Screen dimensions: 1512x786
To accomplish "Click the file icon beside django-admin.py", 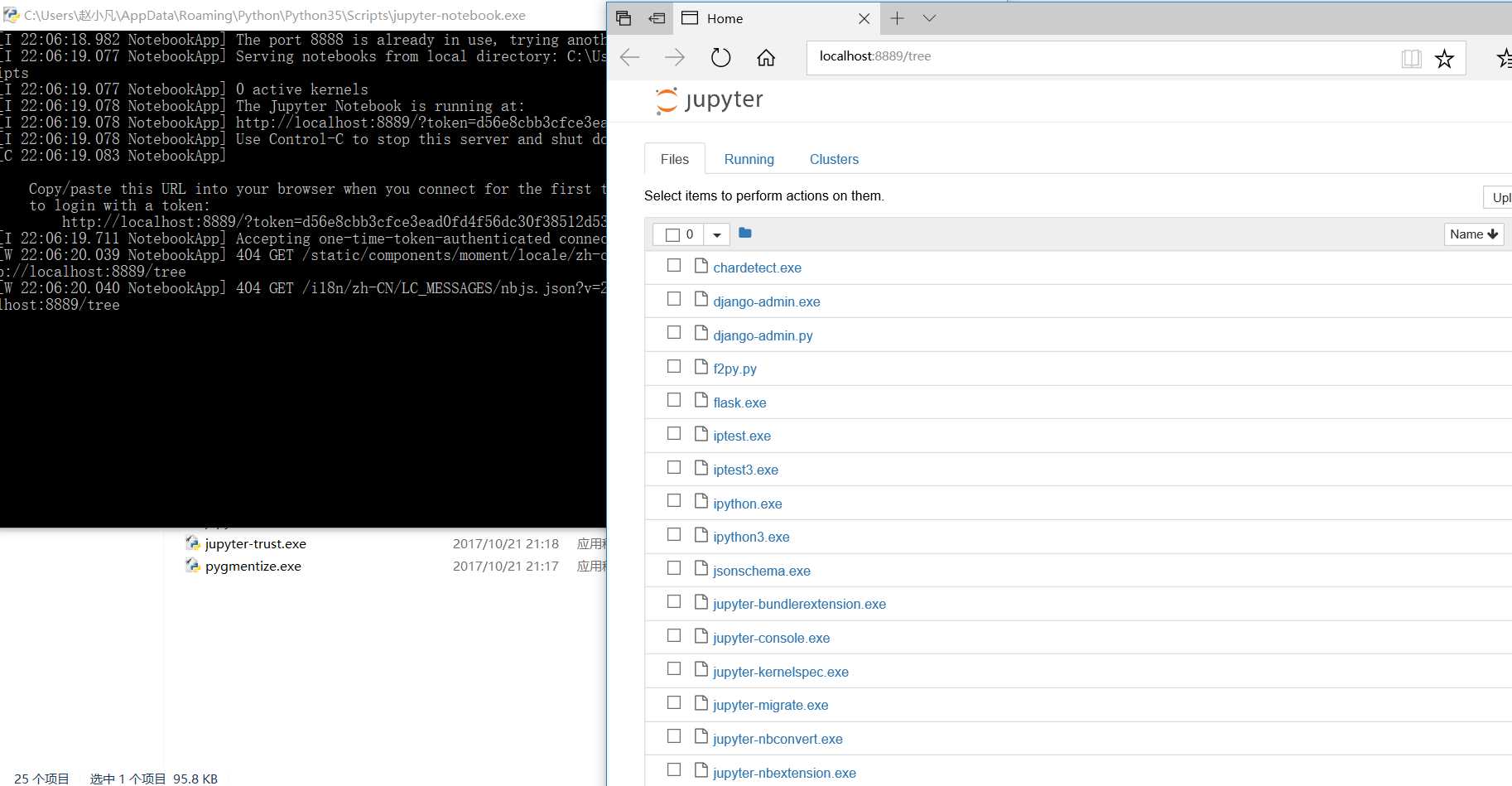I will [701, 333].
